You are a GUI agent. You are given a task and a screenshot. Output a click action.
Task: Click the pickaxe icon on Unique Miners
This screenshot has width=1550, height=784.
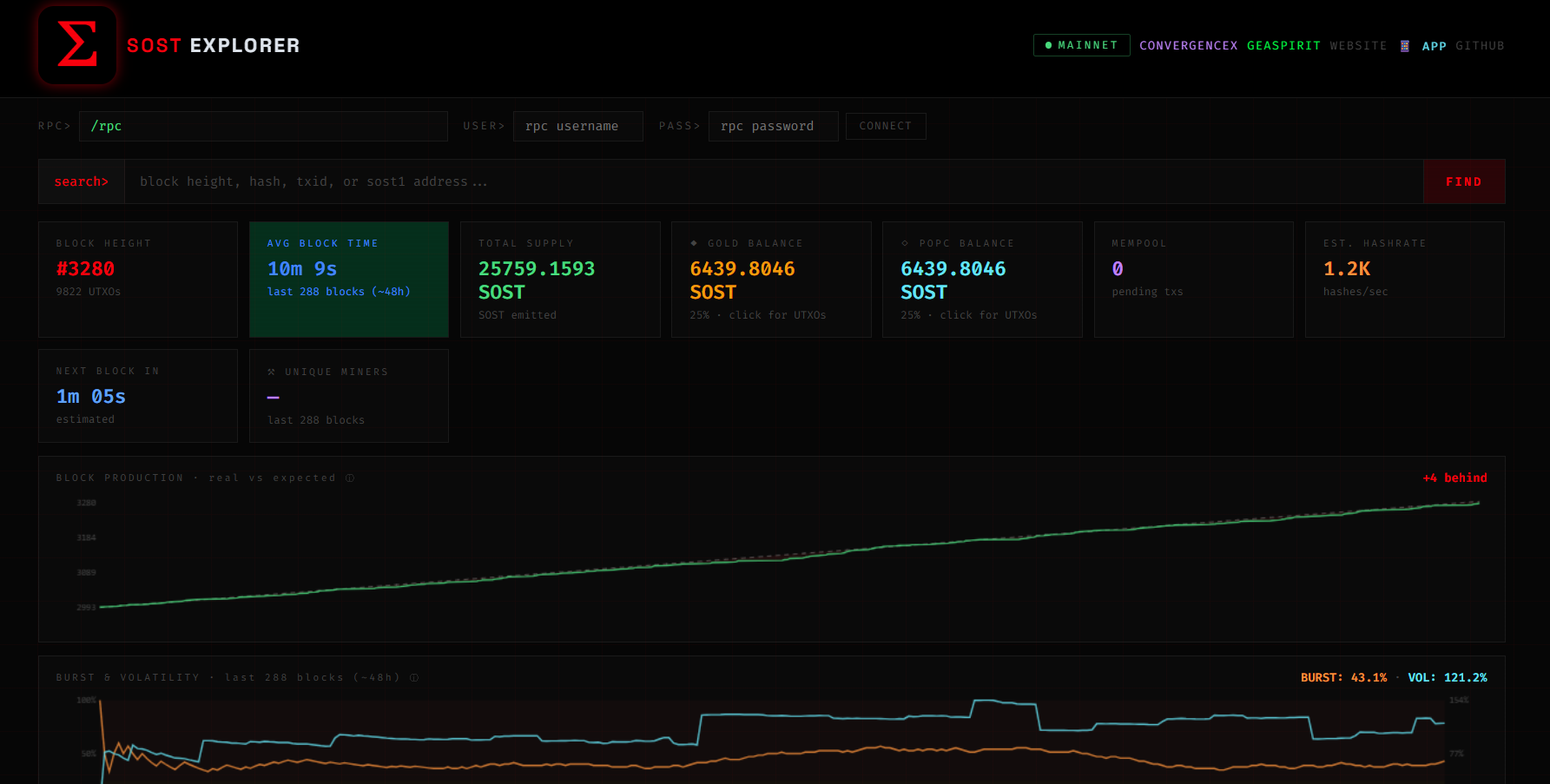(272, 372)
